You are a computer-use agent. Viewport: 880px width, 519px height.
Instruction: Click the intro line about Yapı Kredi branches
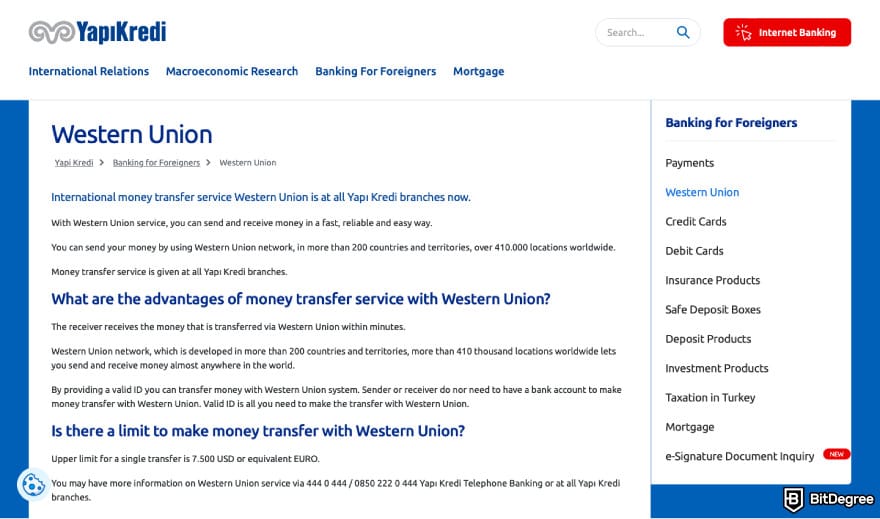(261, 198)
